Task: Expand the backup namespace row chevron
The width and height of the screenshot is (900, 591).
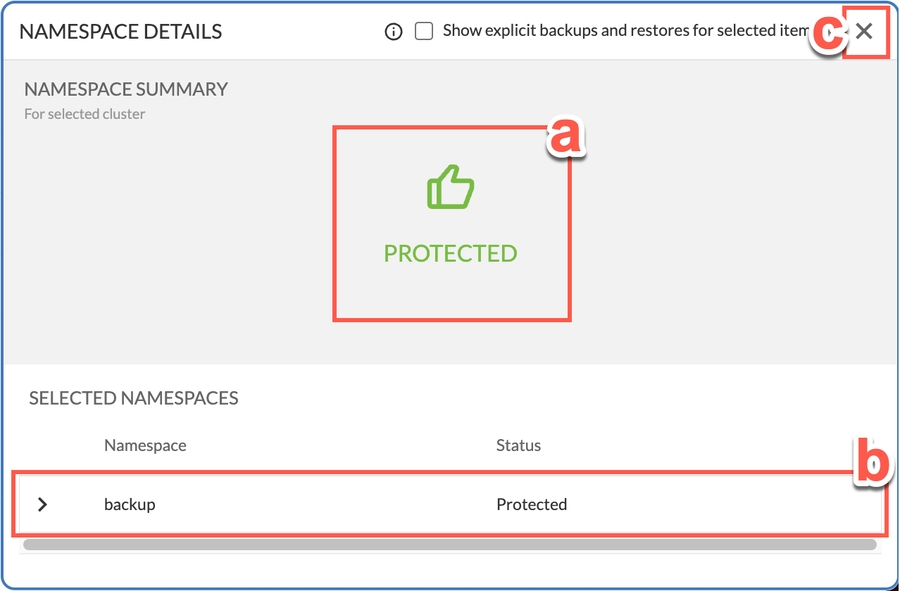Action: coord(42,505)
